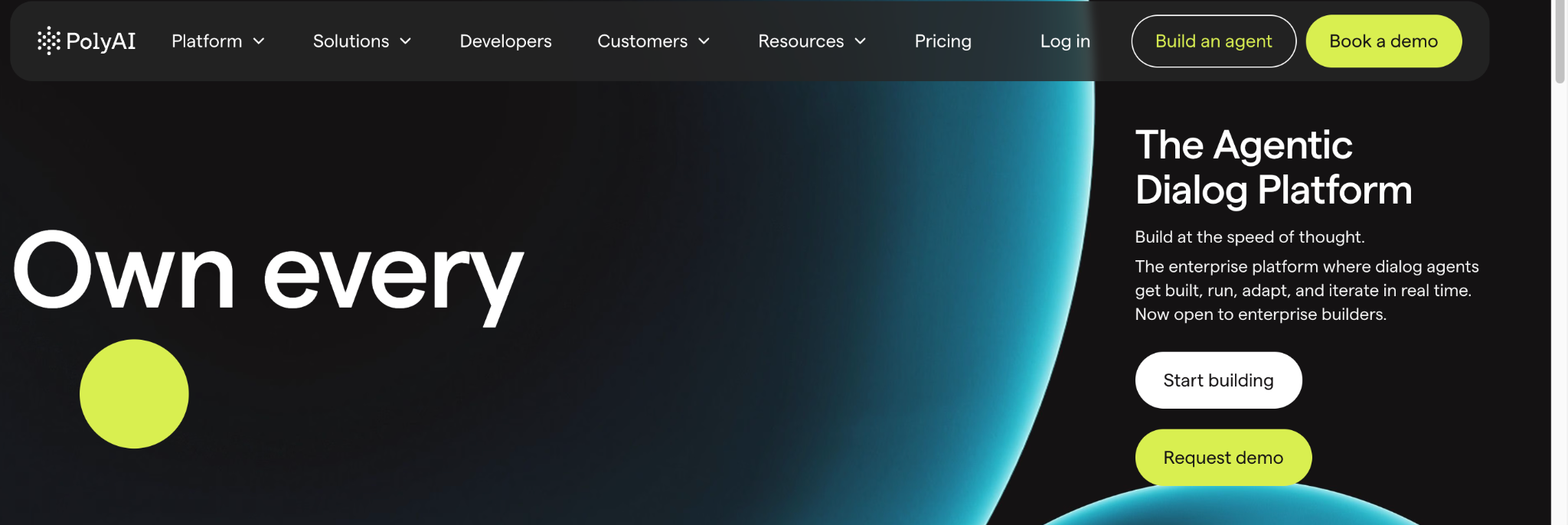Click the 'The Agentic Dialog Platform' heading
The width and height of the screenshot is (1568, 525).
coord(1273,168)
